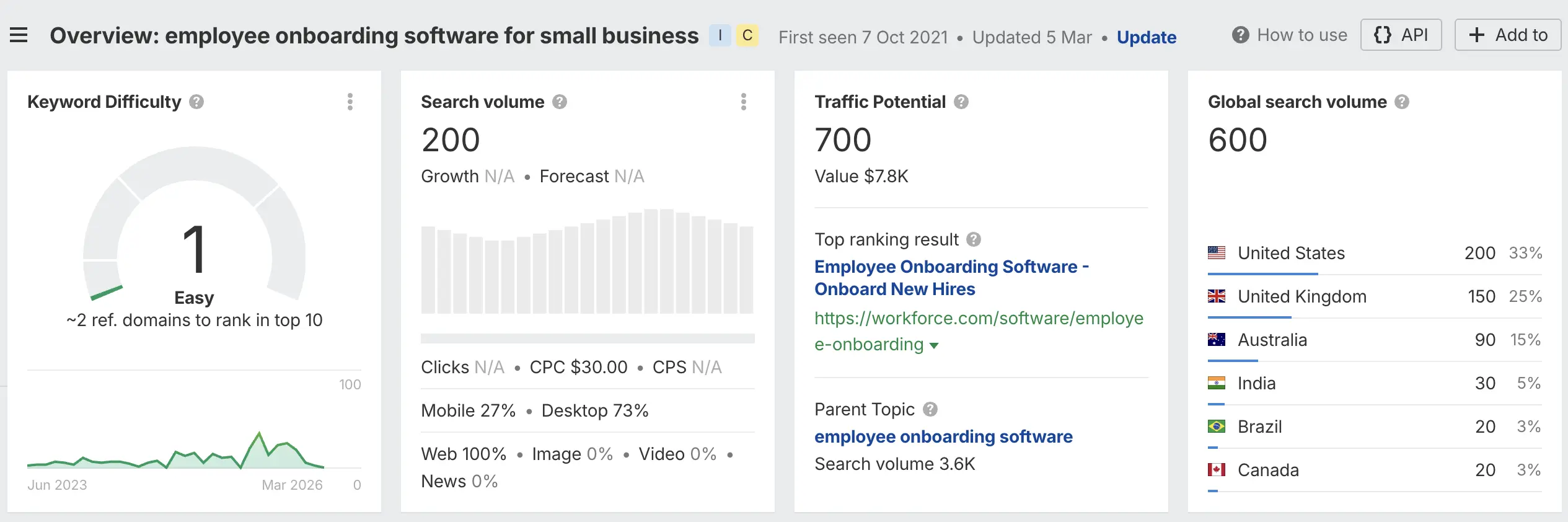Open Keyword Difficulty three-dot options menu
This screenshot has height=522, width=1568.
350,102
